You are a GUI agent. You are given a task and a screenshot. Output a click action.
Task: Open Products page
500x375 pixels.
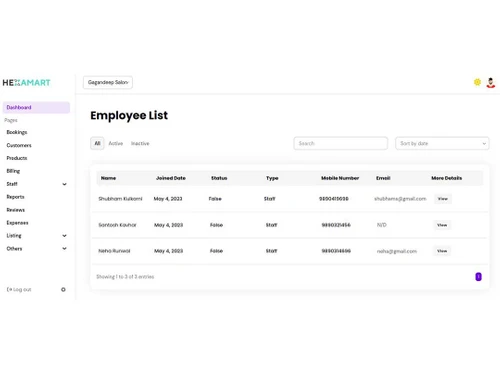click(17, 158)
